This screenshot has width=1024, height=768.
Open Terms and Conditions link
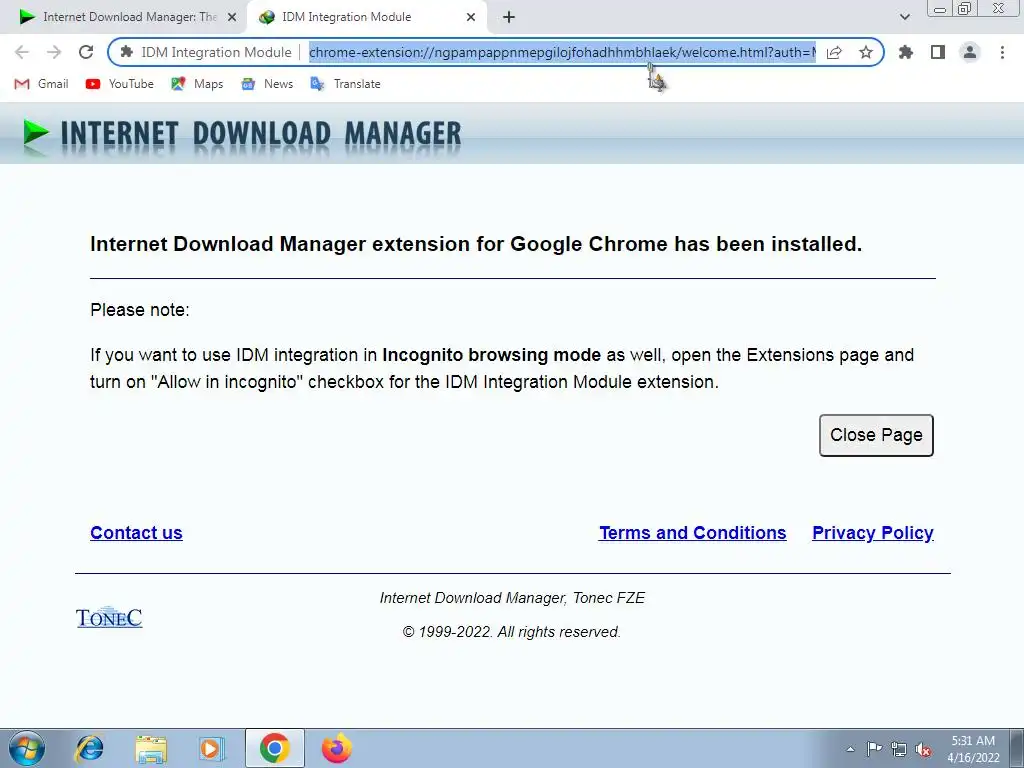click(693, 533)
